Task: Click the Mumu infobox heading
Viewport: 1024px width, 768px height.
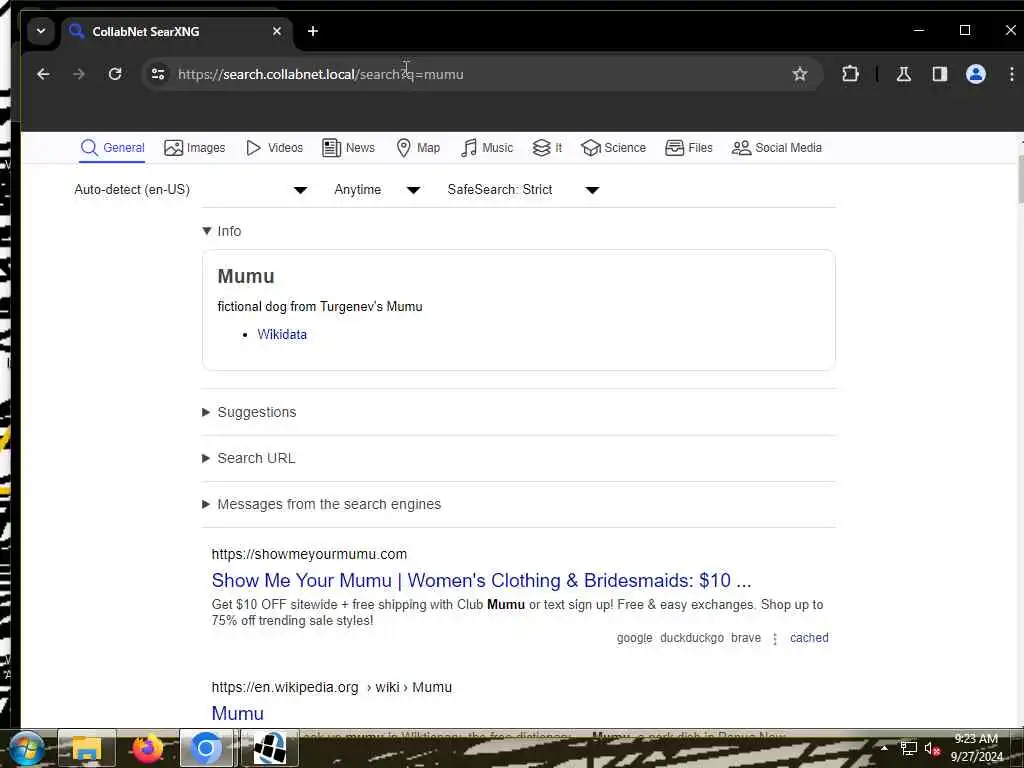Action: [x=246, y=276]
